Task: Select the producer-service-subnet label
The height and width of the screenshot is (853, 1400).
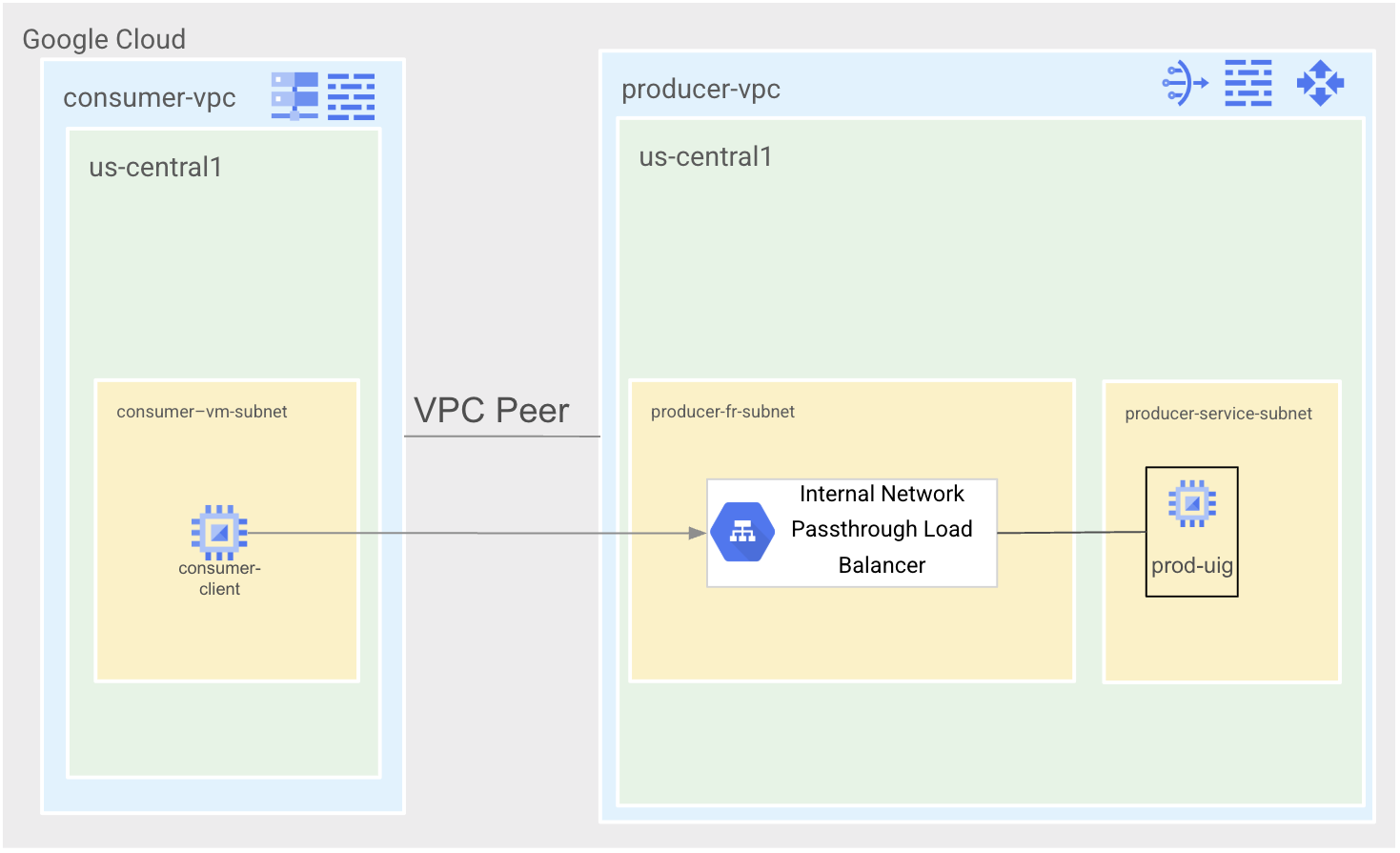Action: pyautogui.click(x=1218, y=414)
